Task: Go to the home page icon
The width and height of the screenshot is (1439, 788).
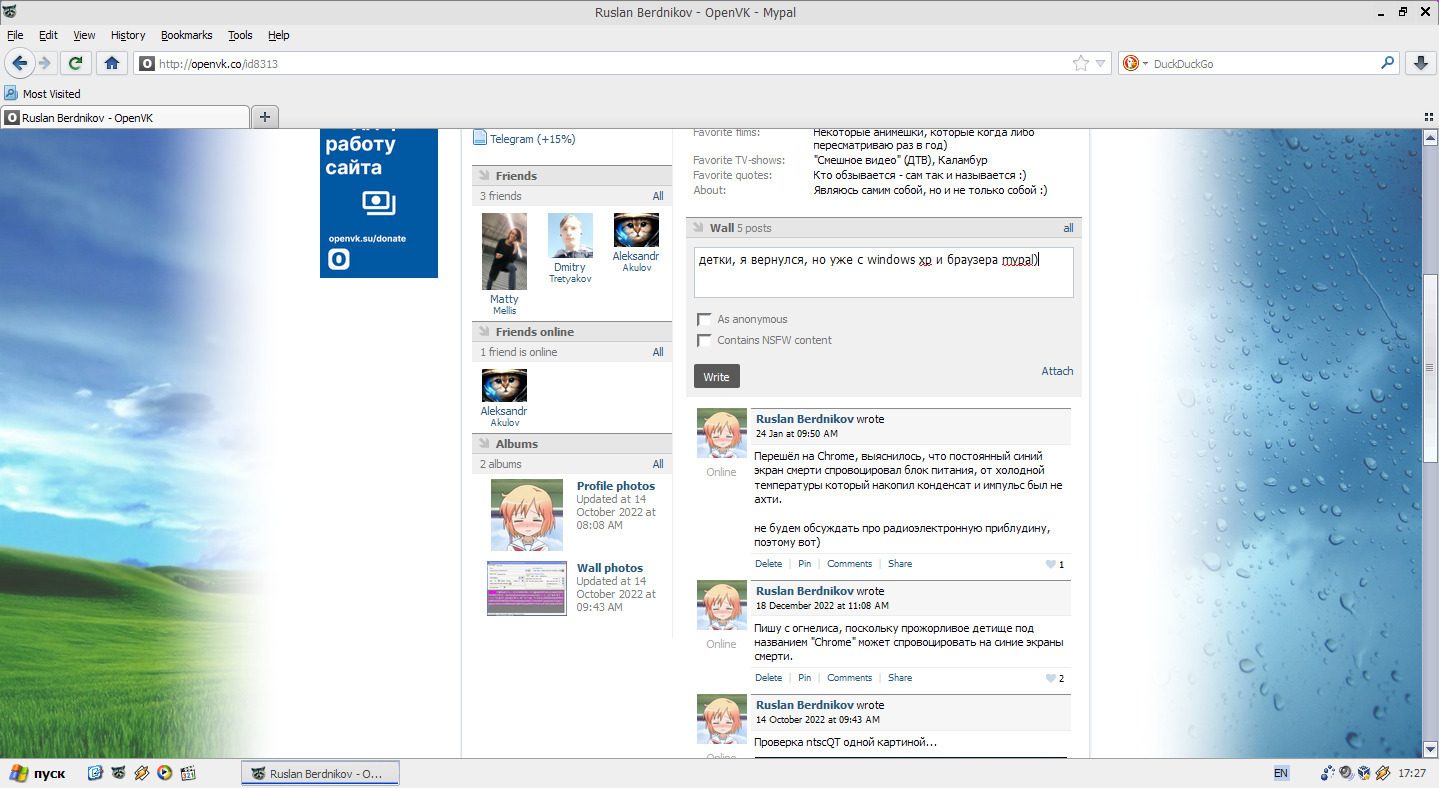Action: pyautogui.click(x=112, y=63)
